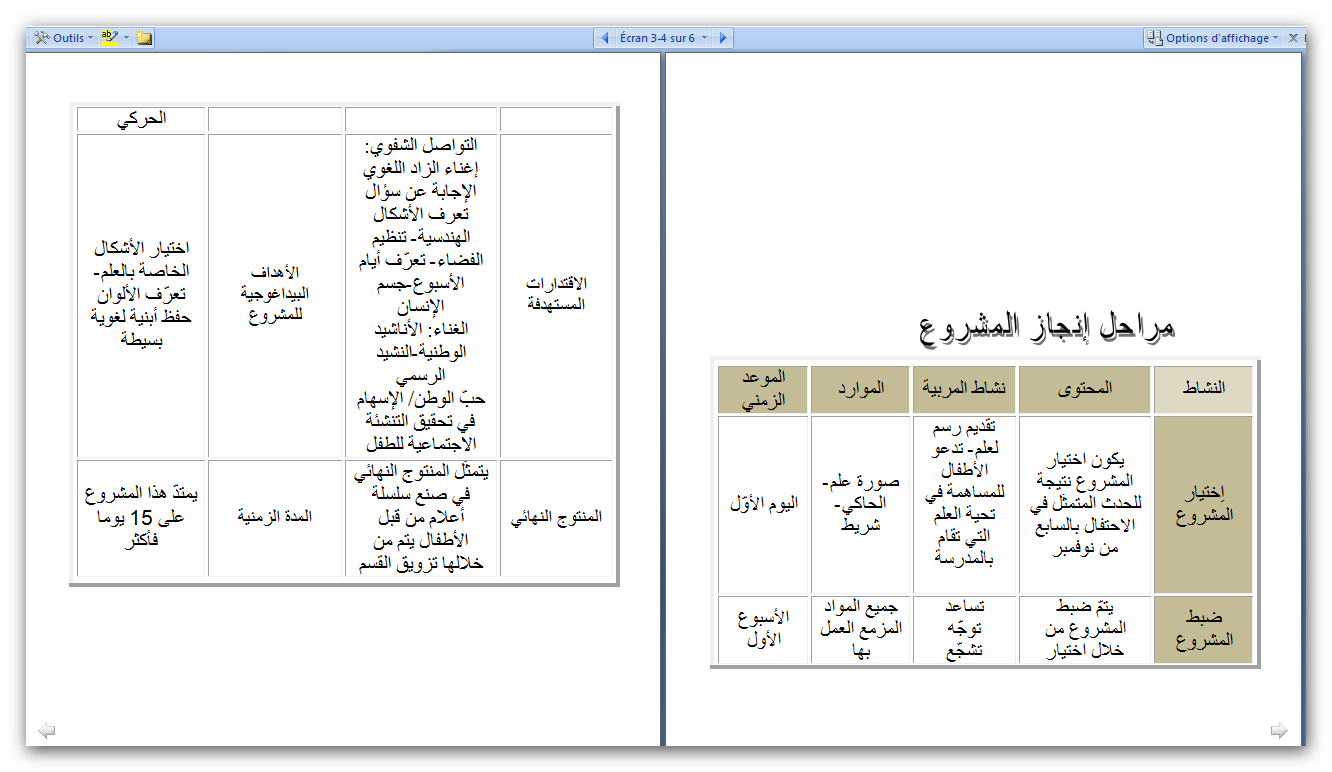Click the الاقتدارات المستهدفة cell
This screenshot has width=1332, height=772.
[556, 296]
